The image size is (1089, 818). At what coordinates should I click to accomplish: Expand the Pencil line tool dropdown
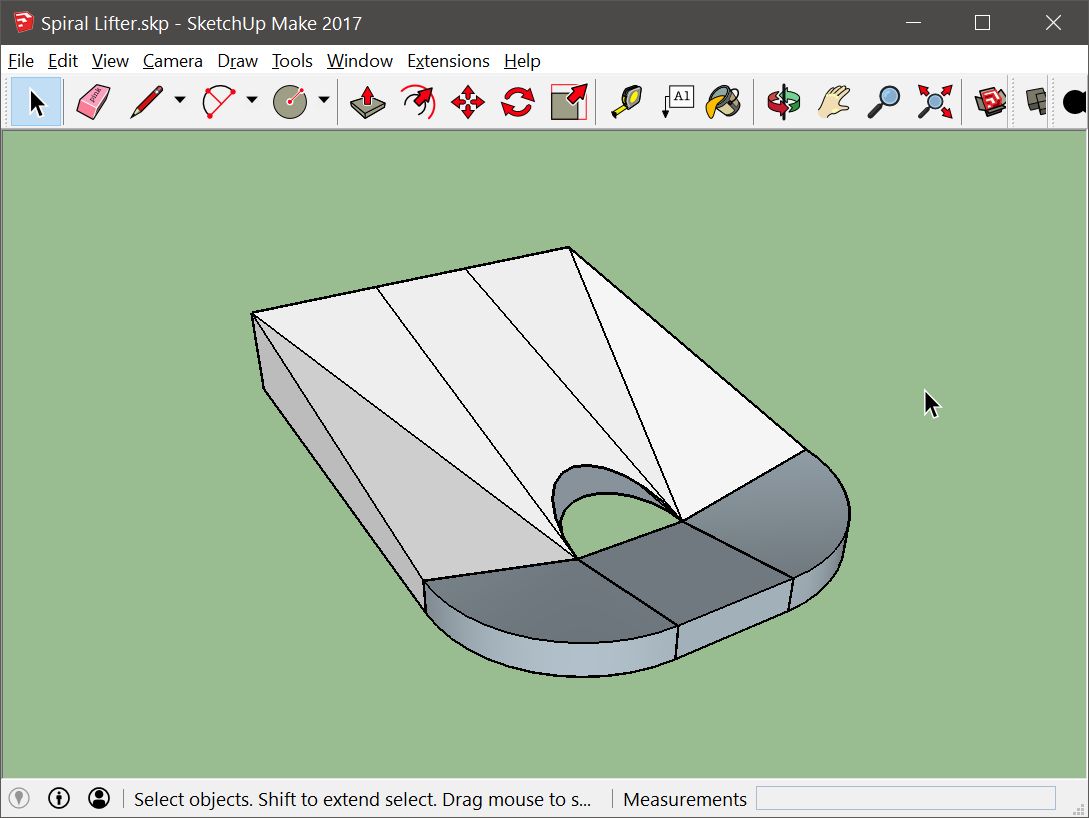(180, 100)
